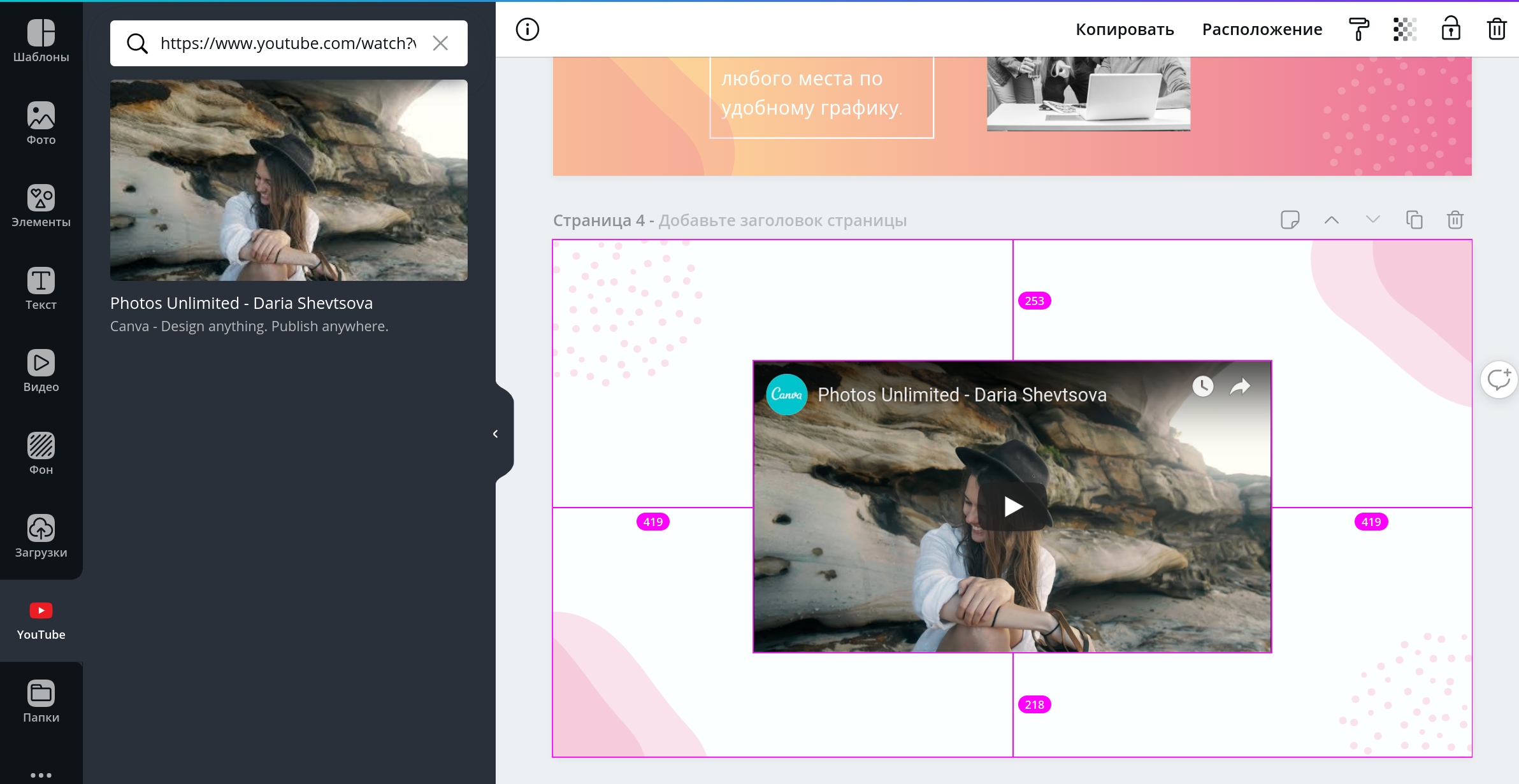Viewport: 1519px width, 784px height.
Task: Click the search magnifier icon
Action: (x=137, y=43)
